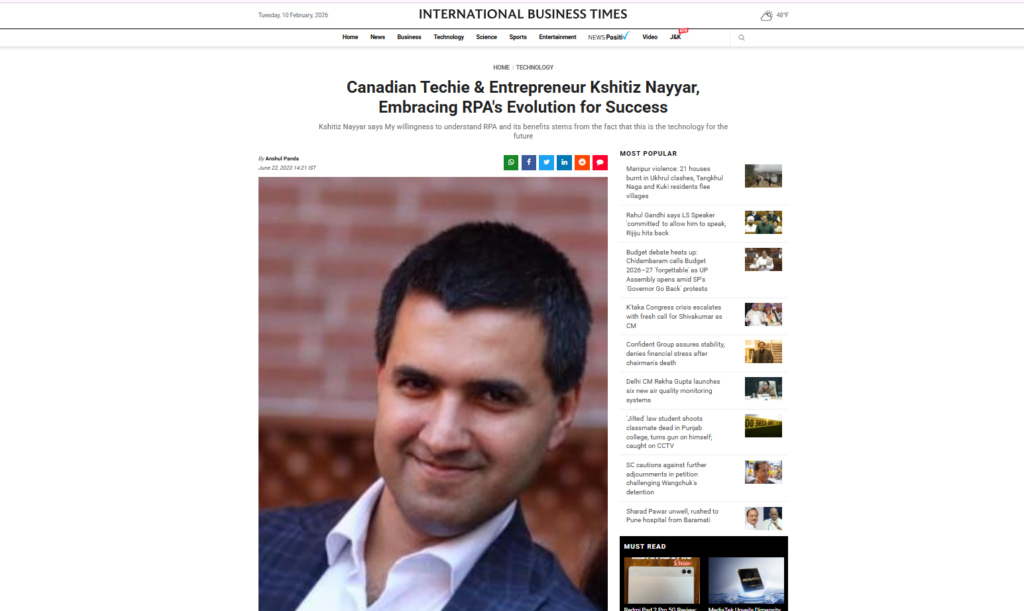Screen dimensions: 1024x611
Task: Open the Manipur violence headline
Action: [x=675, y=182]
